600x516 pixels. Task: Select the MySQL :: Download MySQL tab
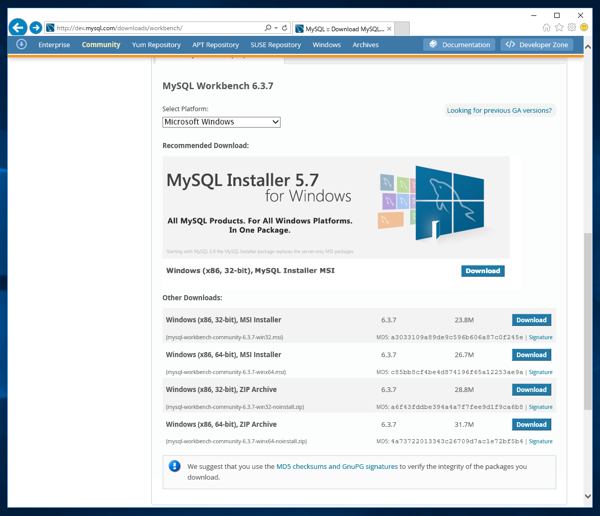(343, 29)
